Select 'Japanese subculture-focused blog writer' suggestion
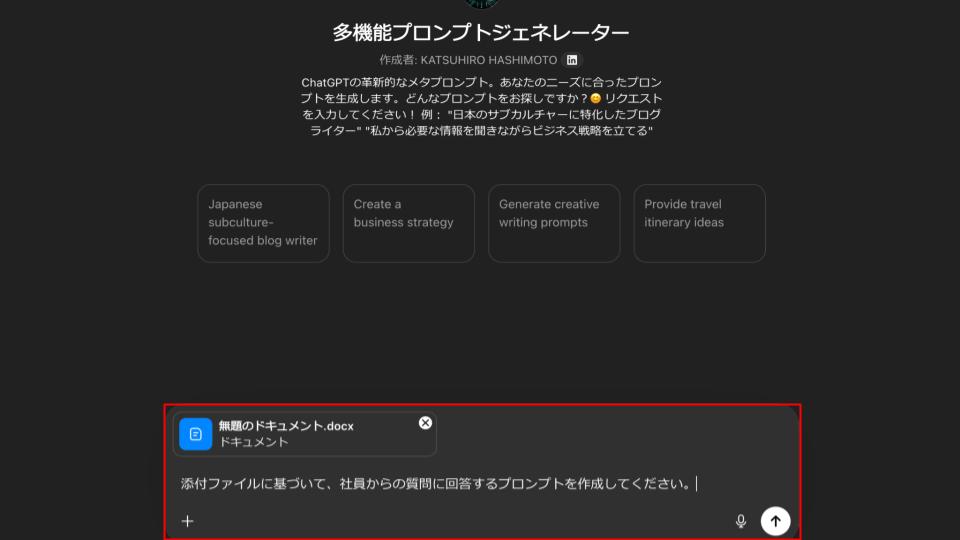The height and width of the screenshot is (540, 960). pos(263,223)
